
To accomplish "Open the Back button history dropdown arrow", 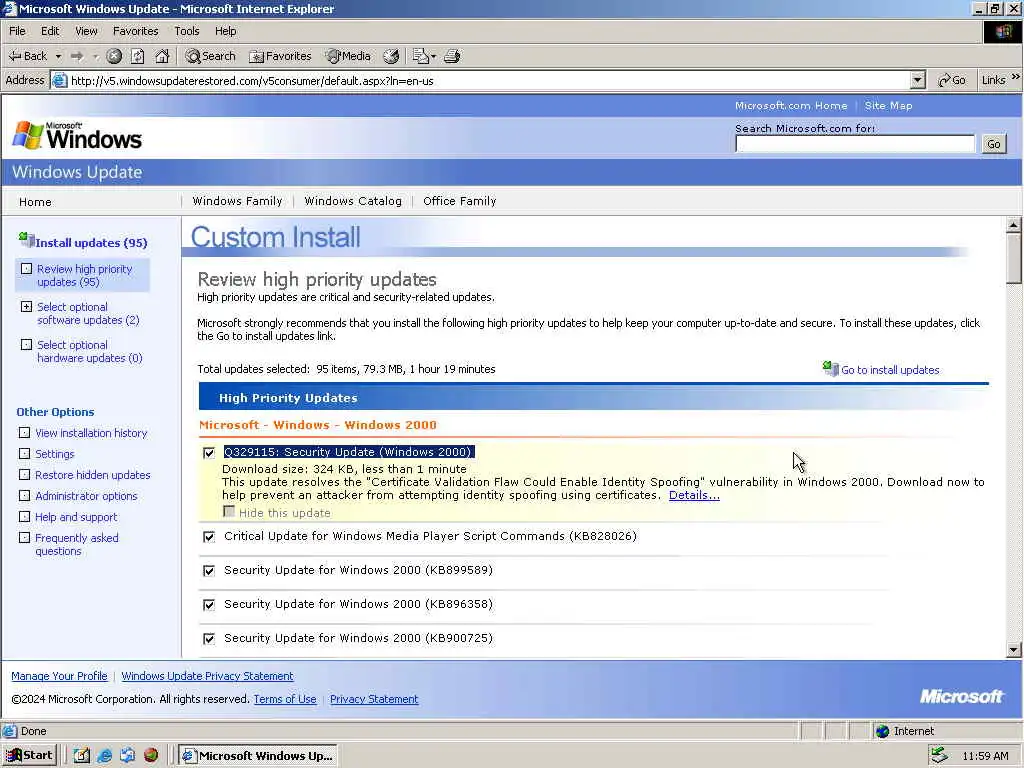I will click(x=58, y=56).
